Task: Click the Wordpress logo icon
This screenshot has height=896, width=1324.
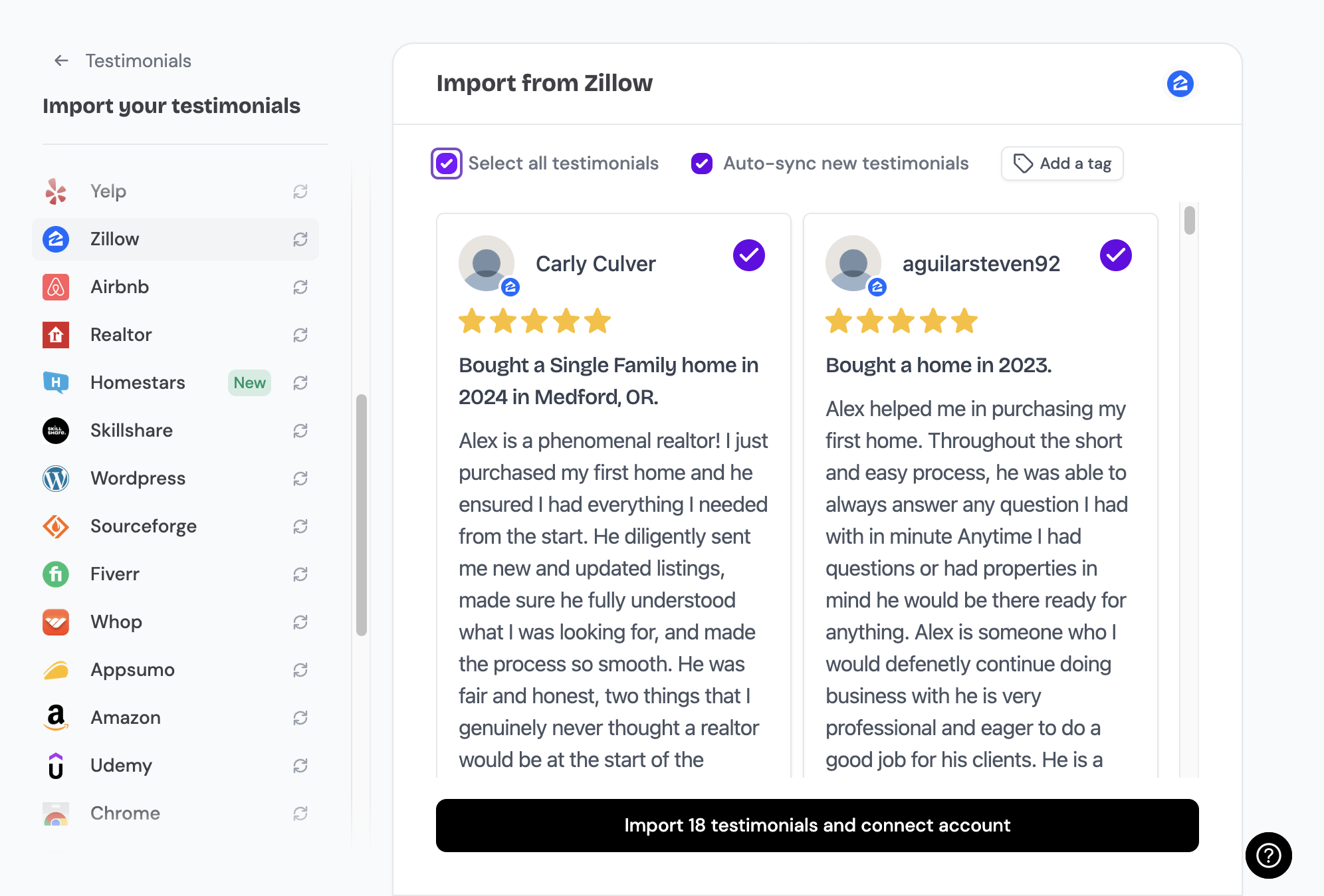Action: tap(56, 479)
